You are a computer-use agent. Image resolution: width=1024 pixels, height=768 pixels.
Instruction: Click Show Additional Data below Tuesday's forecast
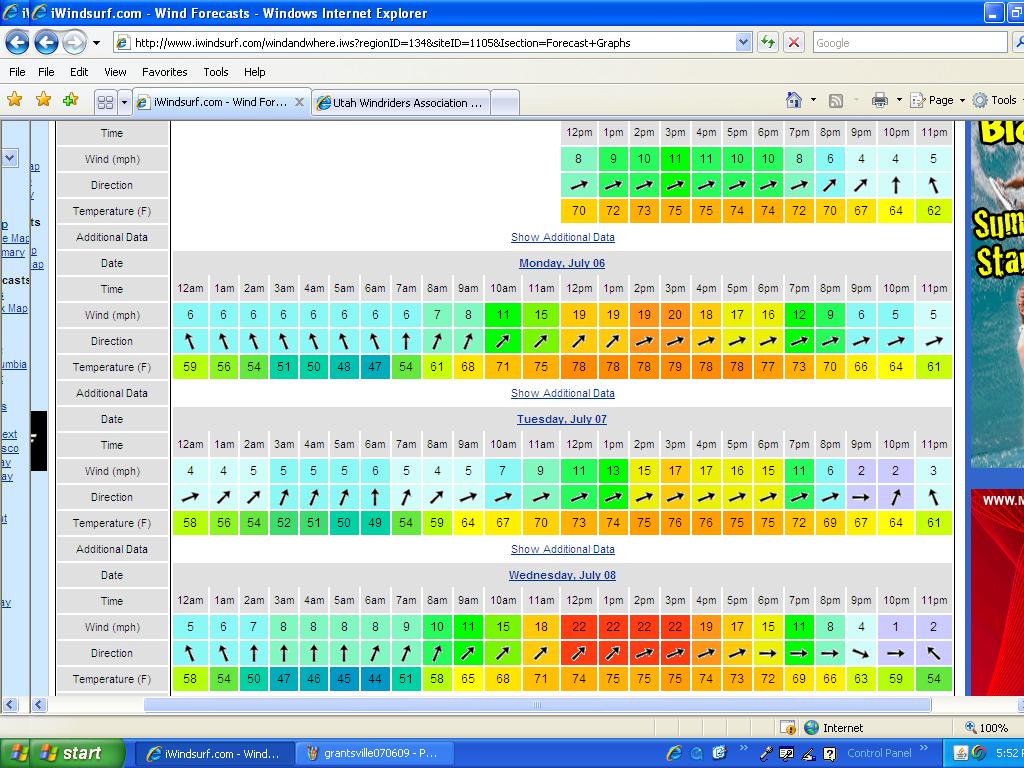562,549
